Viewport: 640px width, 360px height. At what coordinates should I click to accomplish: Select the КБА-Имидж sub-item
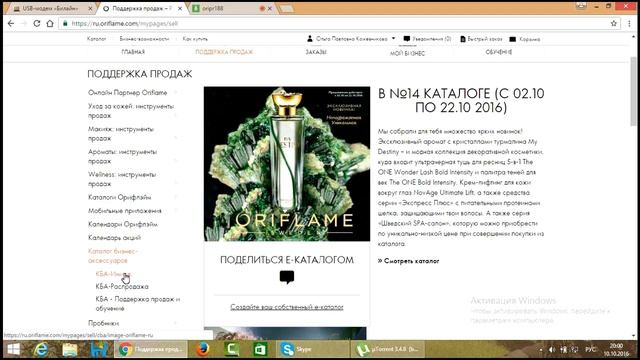click(113, 274)
